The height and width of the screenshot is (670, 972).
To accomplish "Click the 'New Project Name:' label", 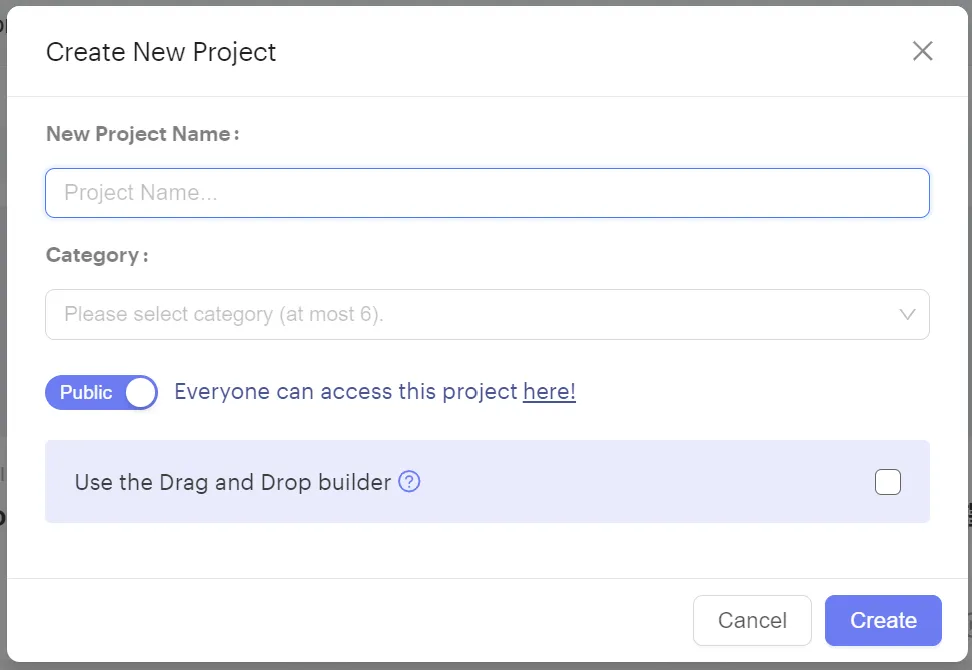I will pyautogui.click(x=143, y=134).
